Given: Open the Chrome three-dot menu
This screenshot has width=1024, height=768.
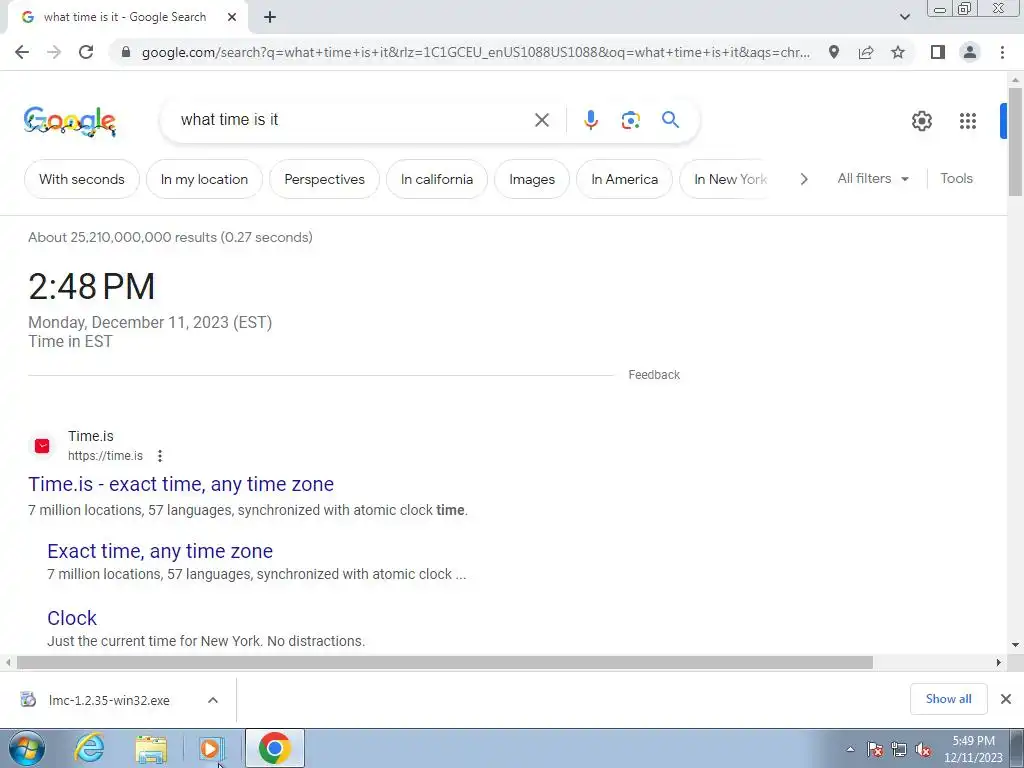Looking at the screenshot, I should point(1002,52).
